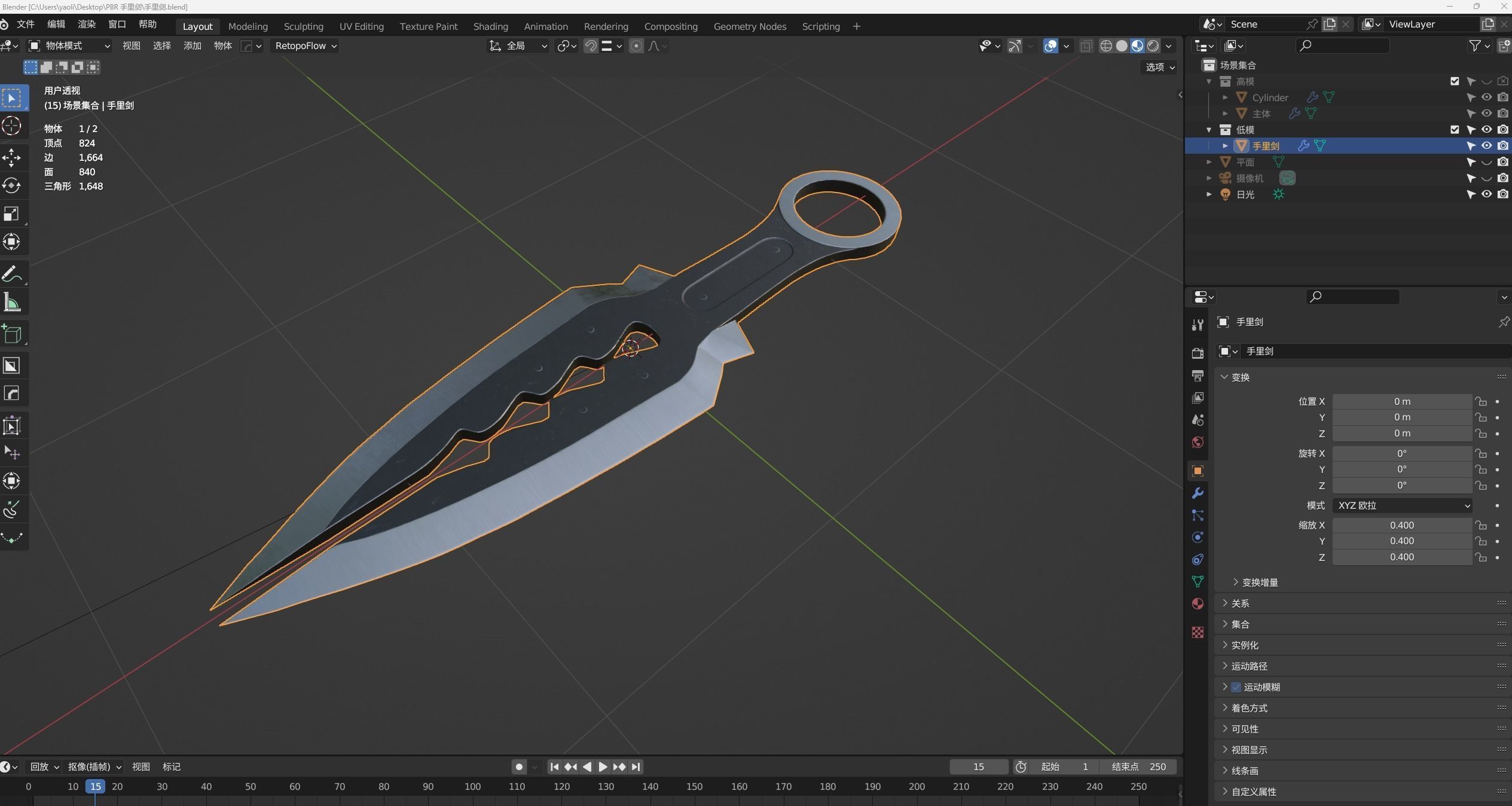1512x806 pixels.
Task: Open the Material properties tab
Action: tap(1198, 604)
